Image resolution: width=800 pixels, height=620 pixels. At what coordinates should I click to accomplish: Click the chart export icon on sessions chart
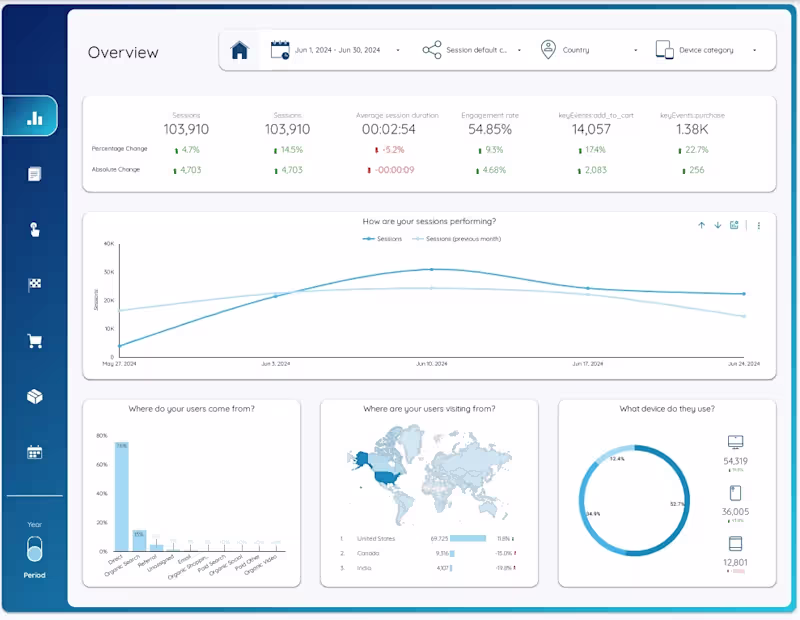pyautogui.click(x=734, y=225)
